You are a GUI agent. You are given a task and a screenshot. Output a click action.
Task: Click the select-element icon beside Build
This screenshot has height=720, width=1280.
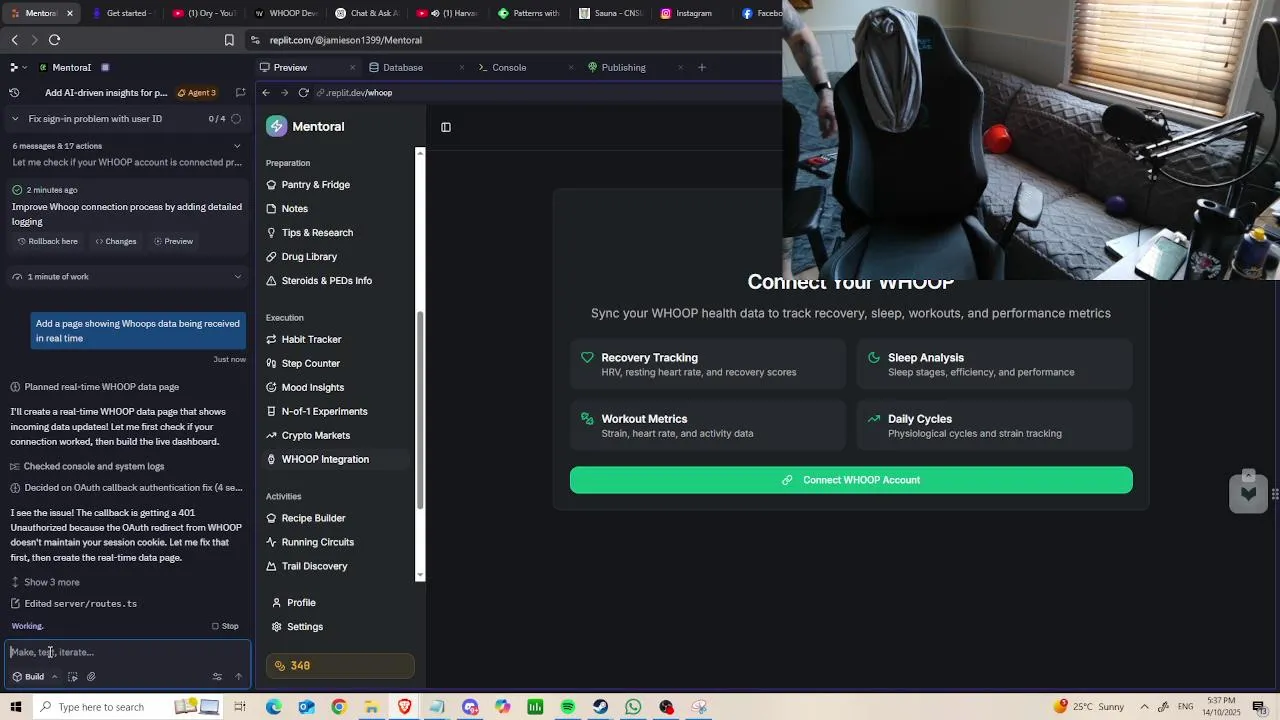click(73, 677)
